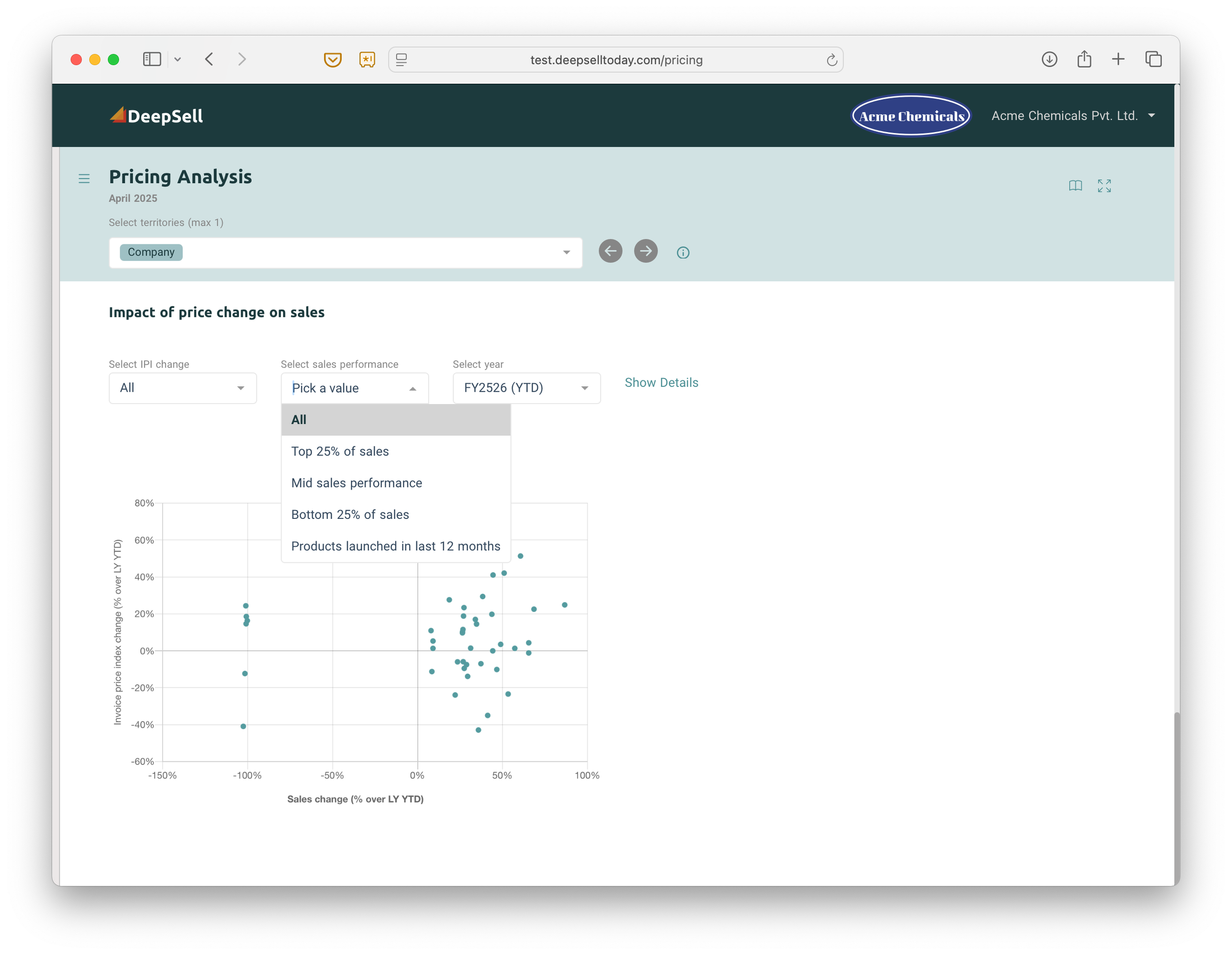The image size is (1232, 955).
Task: Open Safari downloads icon
Action: 1049,59
